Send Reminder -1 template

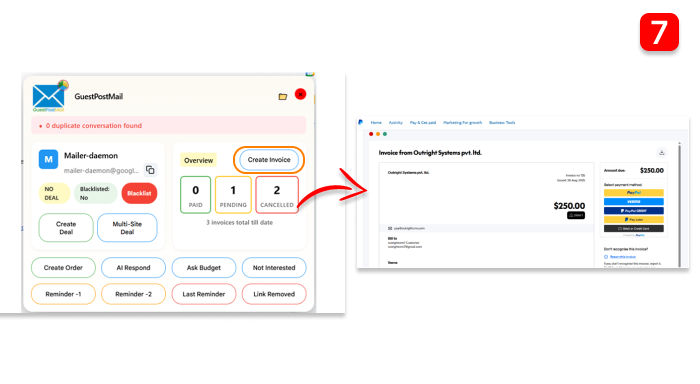(63, 294)
